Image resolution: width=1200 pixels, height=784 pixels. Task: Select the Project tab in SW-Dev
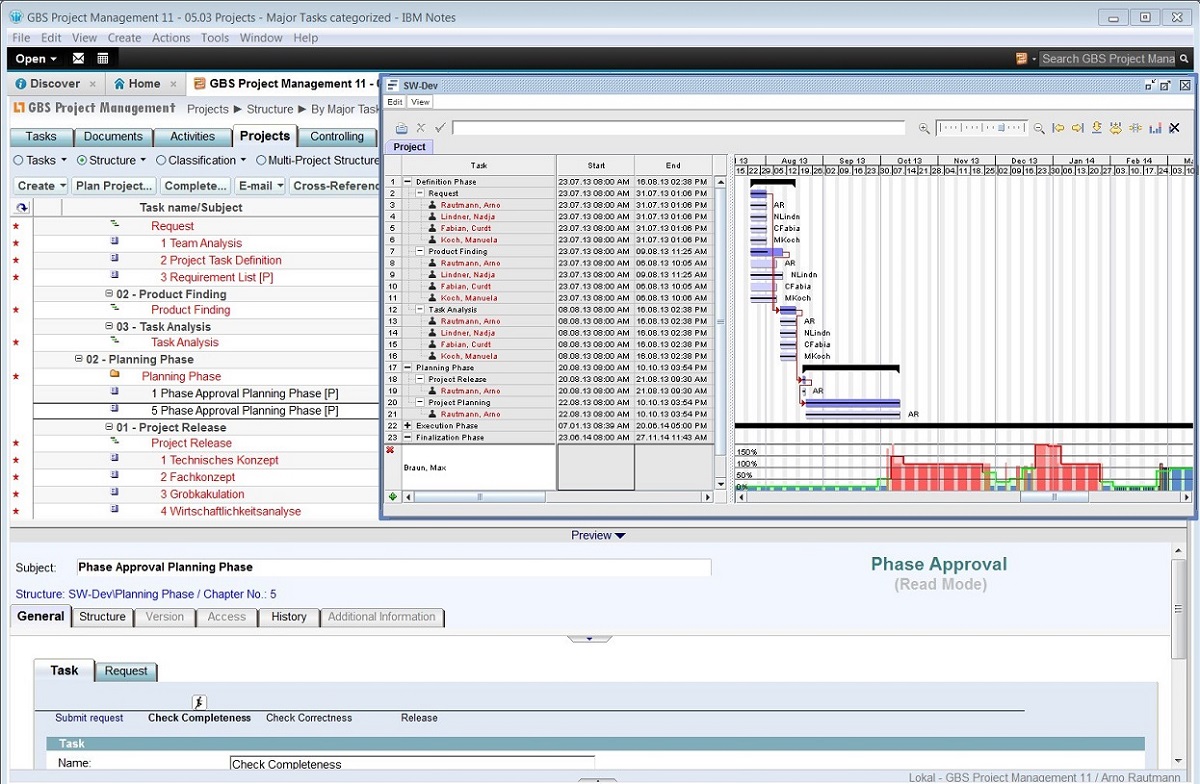[409, 147]
